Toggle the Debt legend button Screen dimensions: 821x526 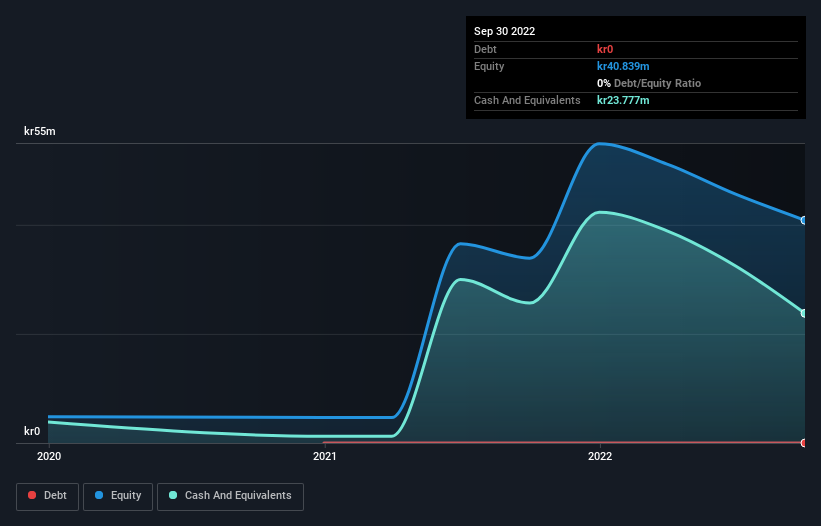[x=47, y=496]
